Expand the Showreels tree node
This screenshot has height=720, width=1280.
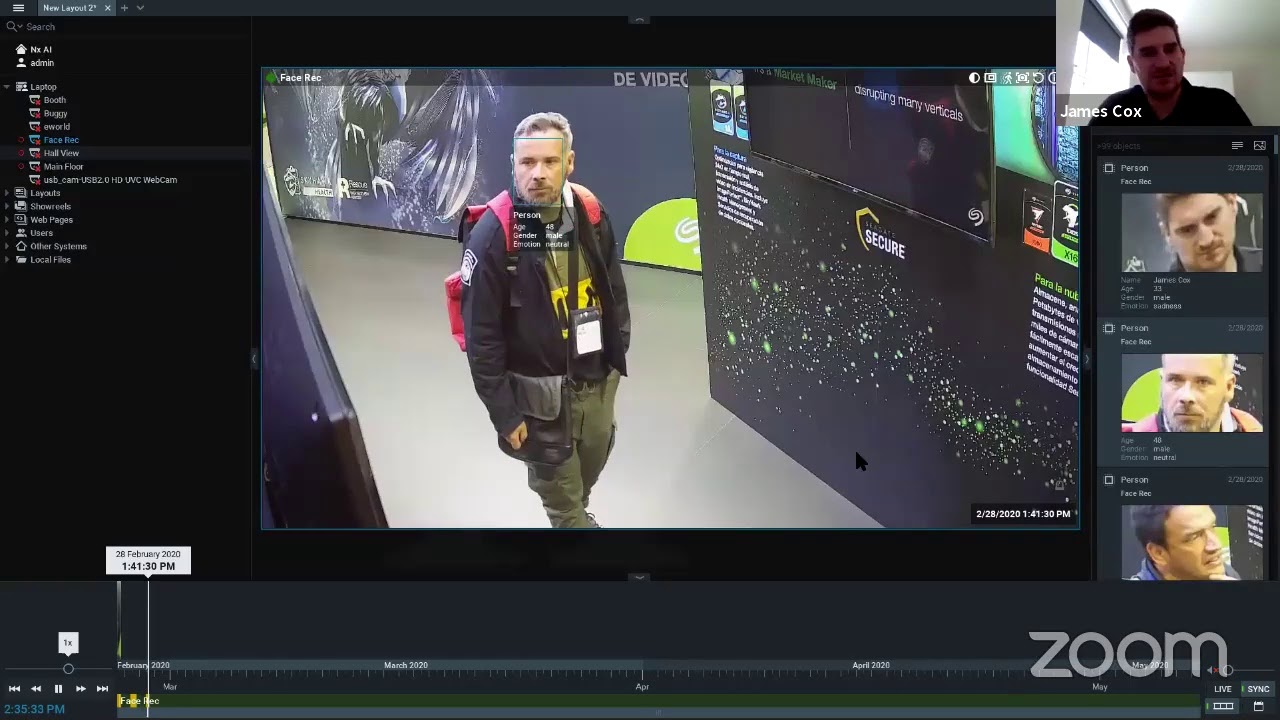tap(7, 206)
